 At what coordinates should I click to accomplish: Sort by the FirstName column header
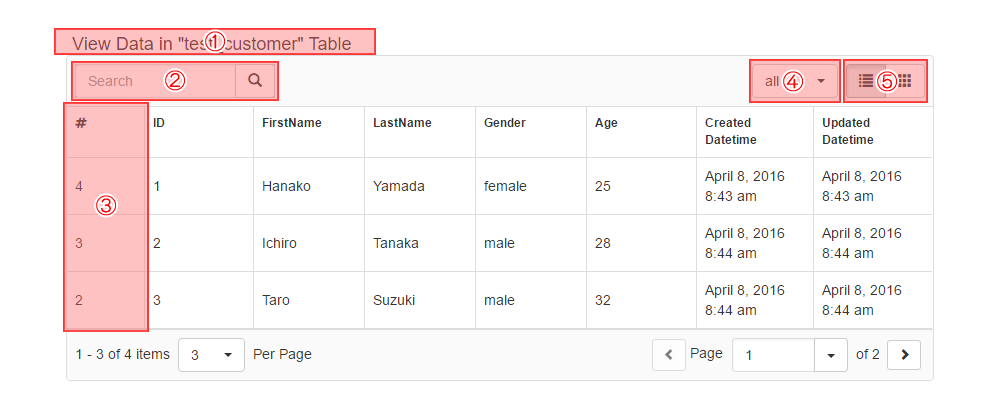(x=291, y=123)
